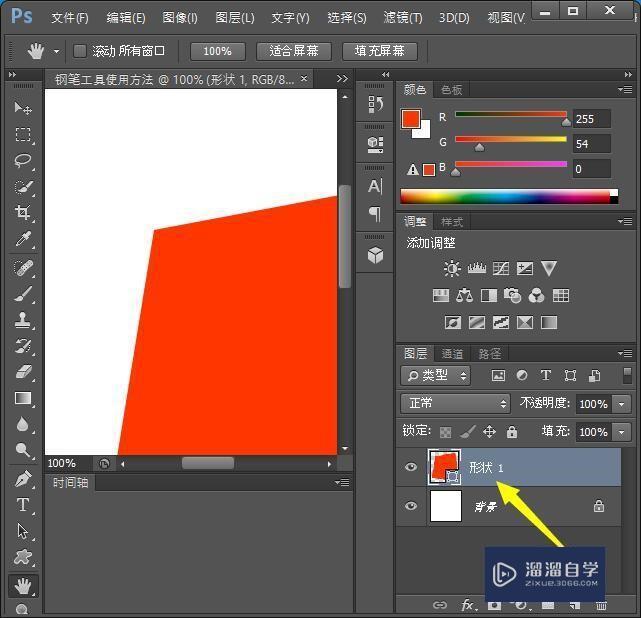
Task: Select the Horizontal Type tool
Action: pos(23,505)
